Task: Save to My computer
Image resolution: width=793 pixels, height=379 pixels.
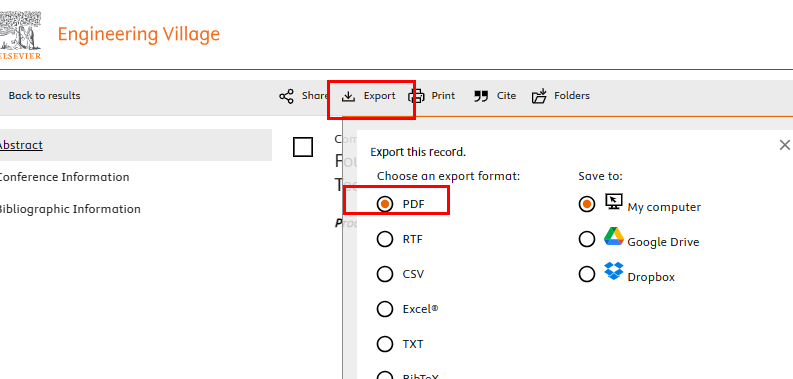Action: coord(587,204)
